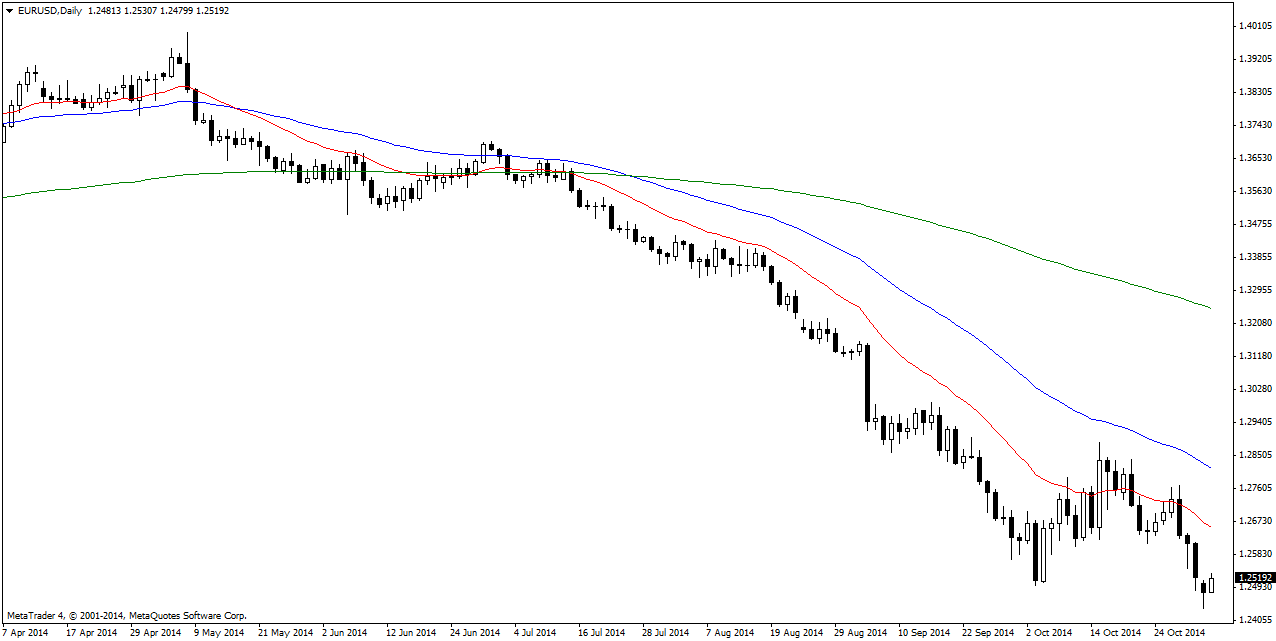Select the 10 Sep 2014 date label
This screenshot has height=641, width=1276.
click(923, 633)
